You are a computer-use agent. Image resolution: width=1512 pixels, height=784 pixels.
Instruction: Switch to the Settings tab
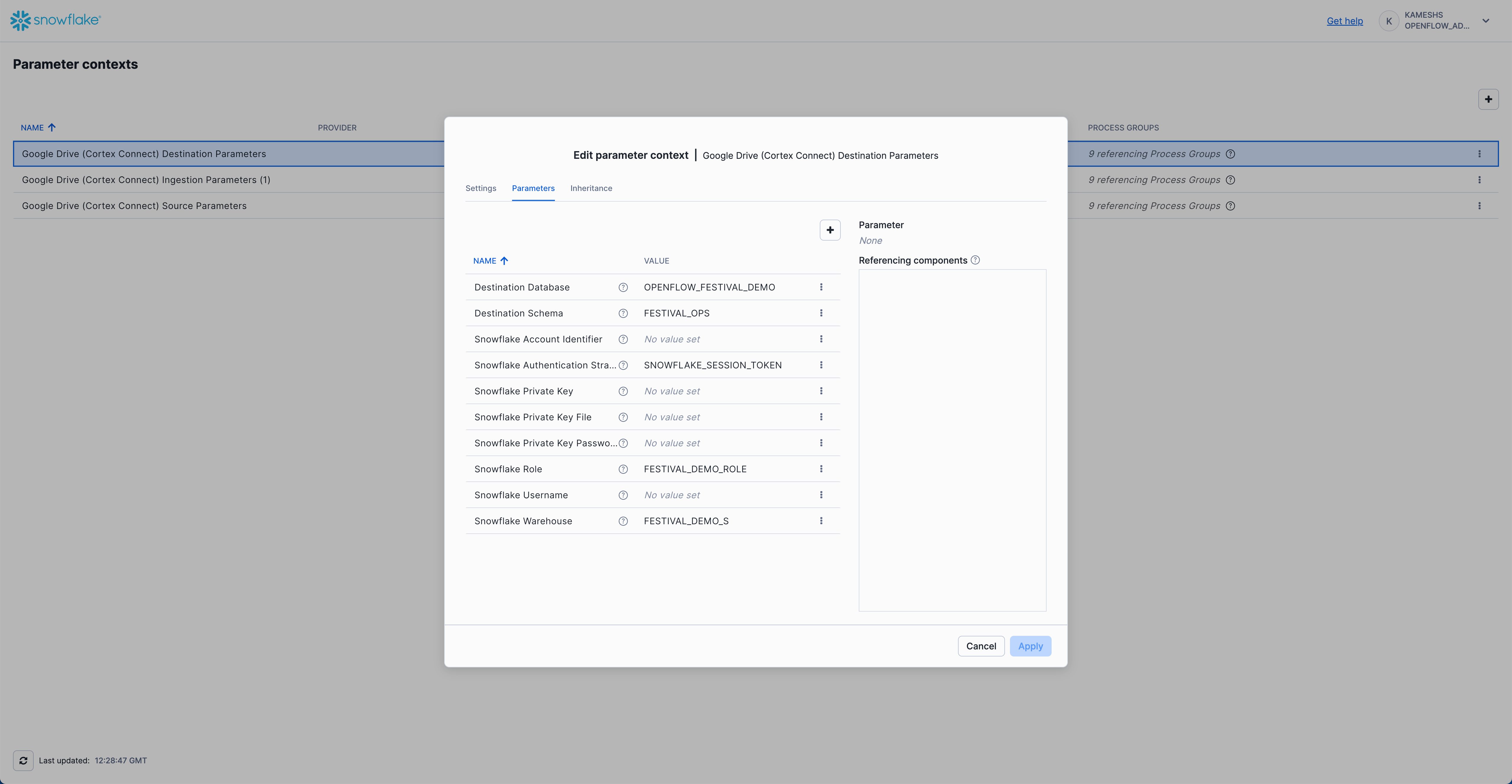481,188
